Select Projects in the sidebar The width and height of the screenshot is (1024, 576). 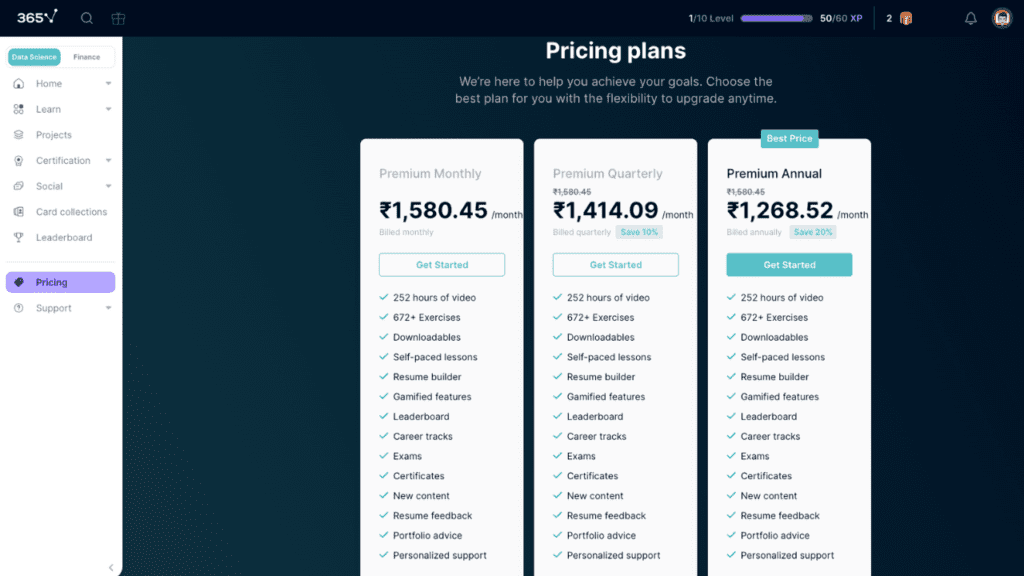53,135
